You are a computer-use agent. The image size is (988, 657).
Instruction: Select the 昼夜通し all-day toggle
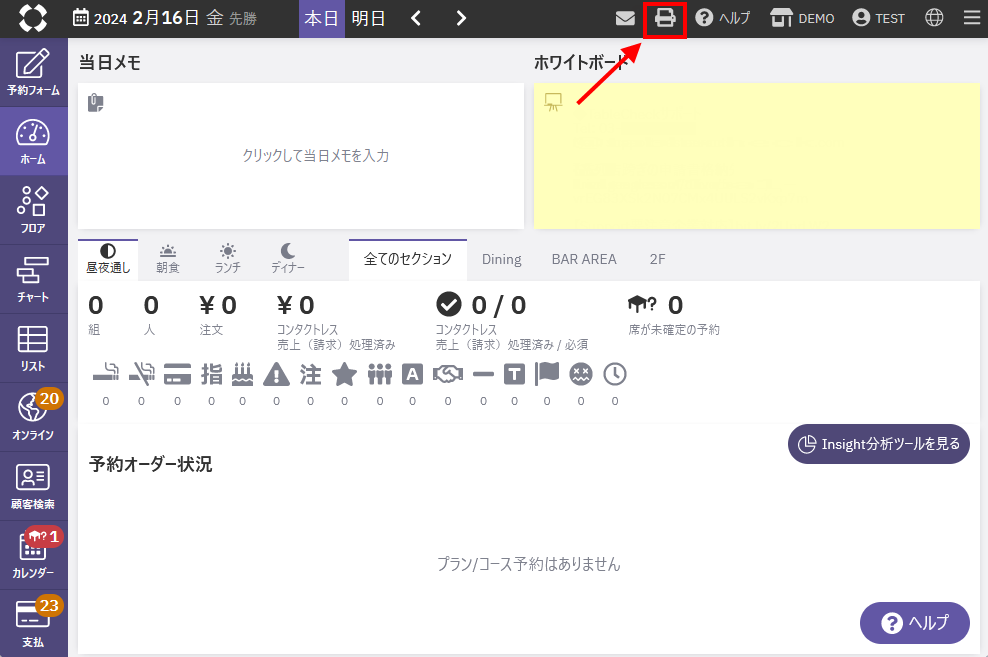[108, 258]
